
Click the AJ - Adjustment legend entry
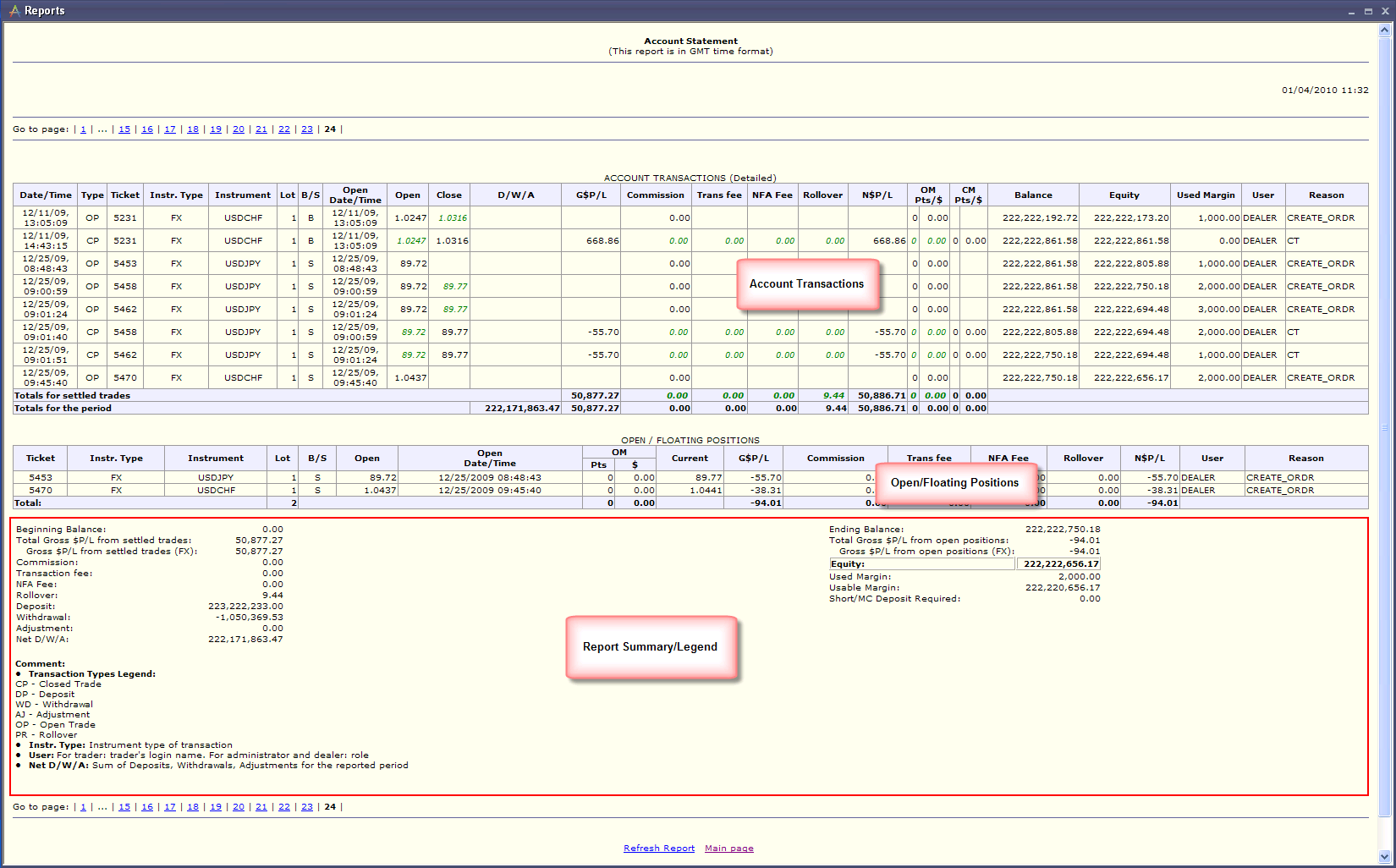pyautogui.click(x=52, y=715)
